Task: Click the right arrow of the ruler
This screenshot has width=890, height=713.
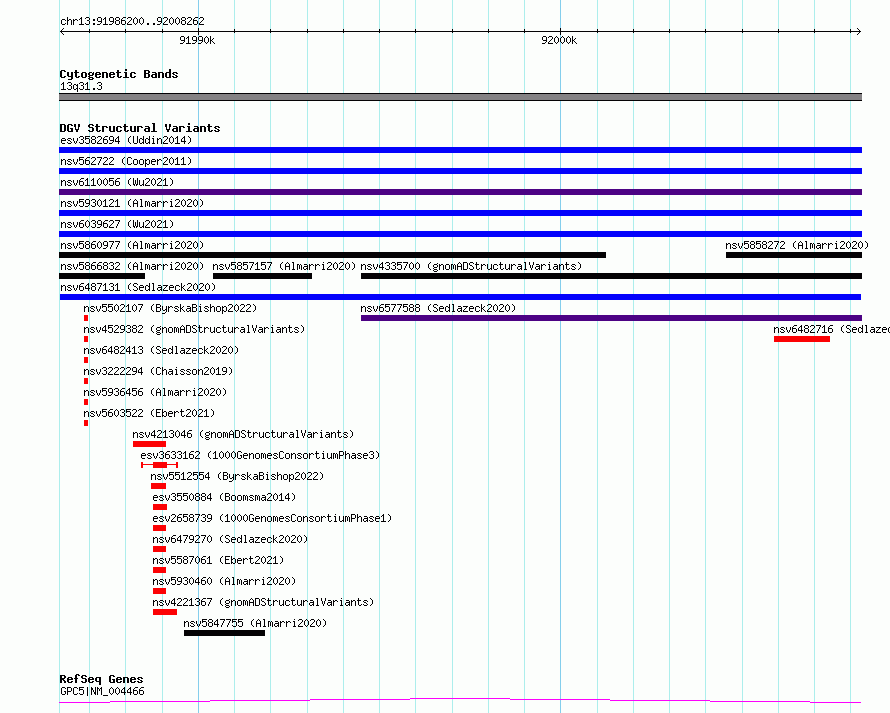Action: coord(858,32)
